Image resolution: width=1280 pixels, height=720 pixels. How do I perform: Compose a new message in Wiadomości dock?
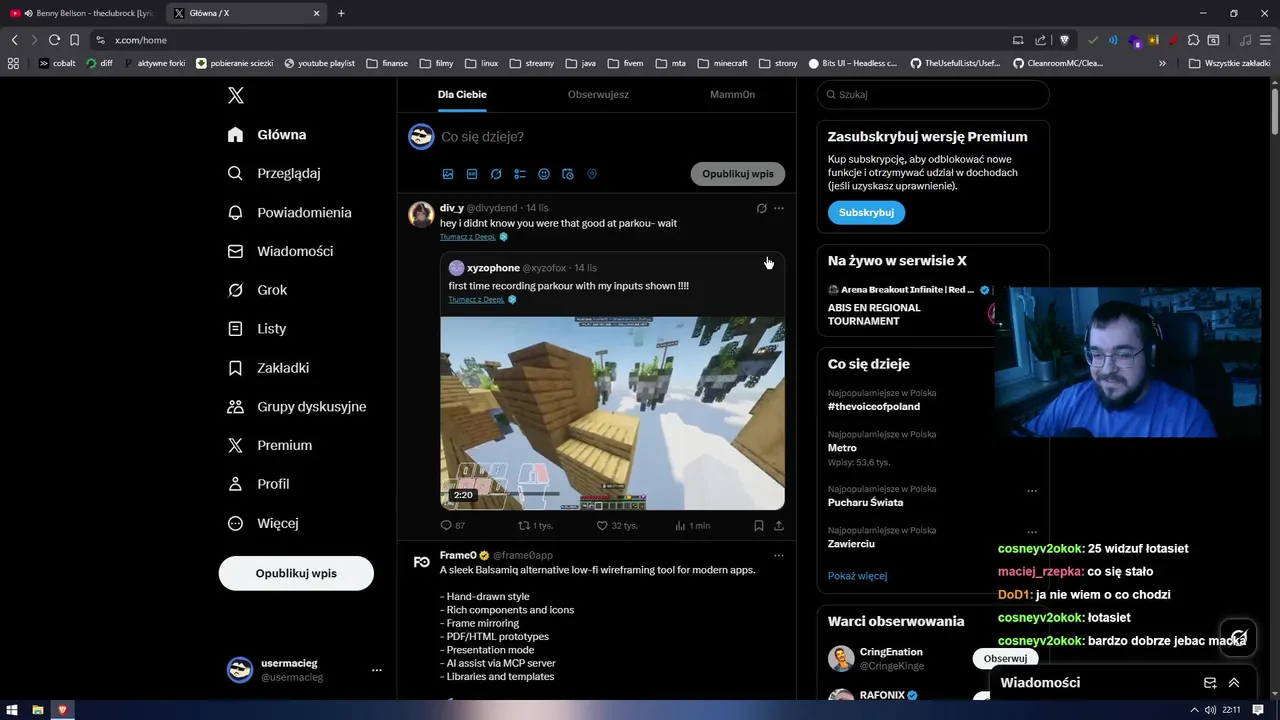[1210, 683]
